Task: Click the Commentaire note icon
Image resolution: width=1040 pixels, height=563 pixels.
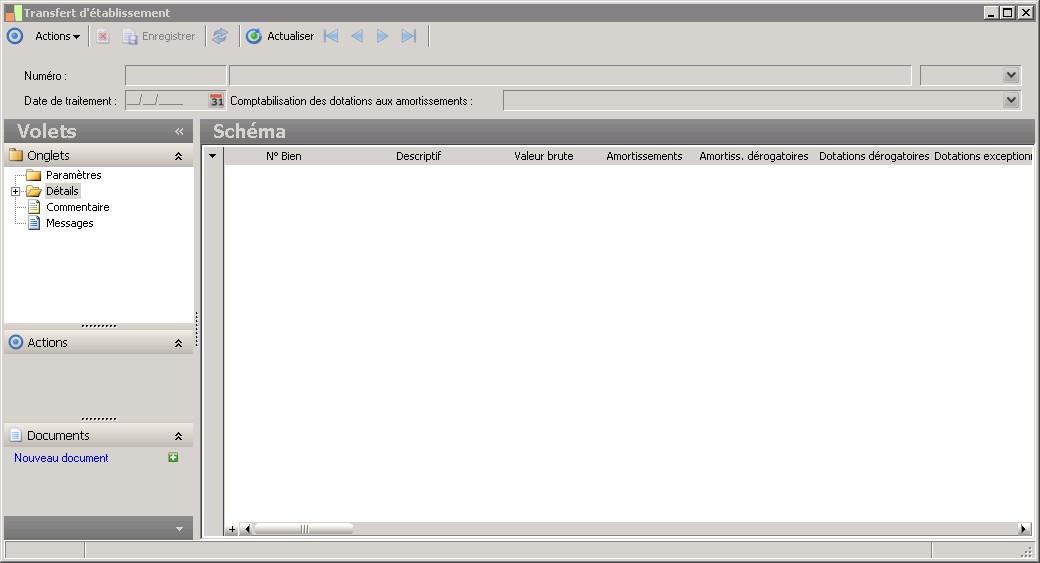Action: [34, 207]
